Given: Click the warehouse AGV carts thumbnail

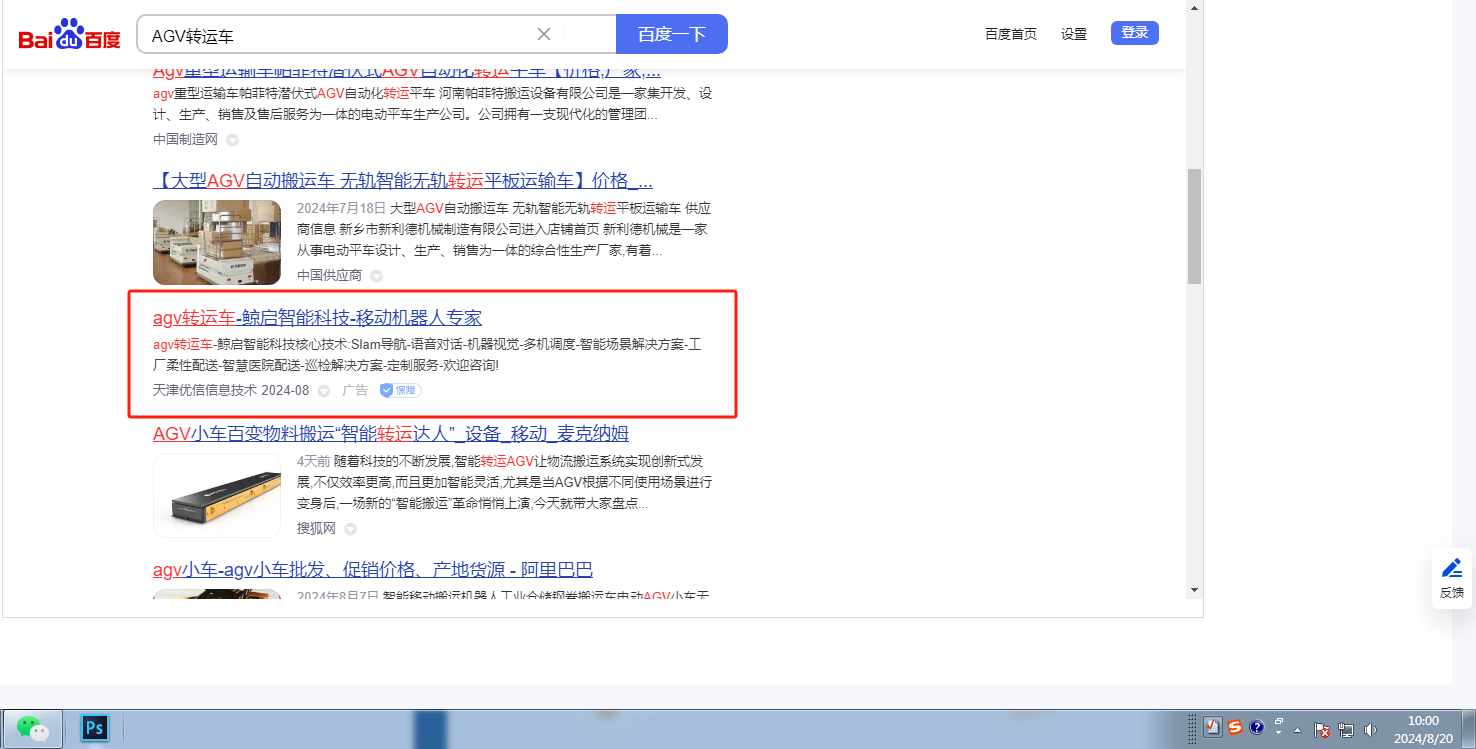Looking at the screenshot, I should click(x=217, y=243).
